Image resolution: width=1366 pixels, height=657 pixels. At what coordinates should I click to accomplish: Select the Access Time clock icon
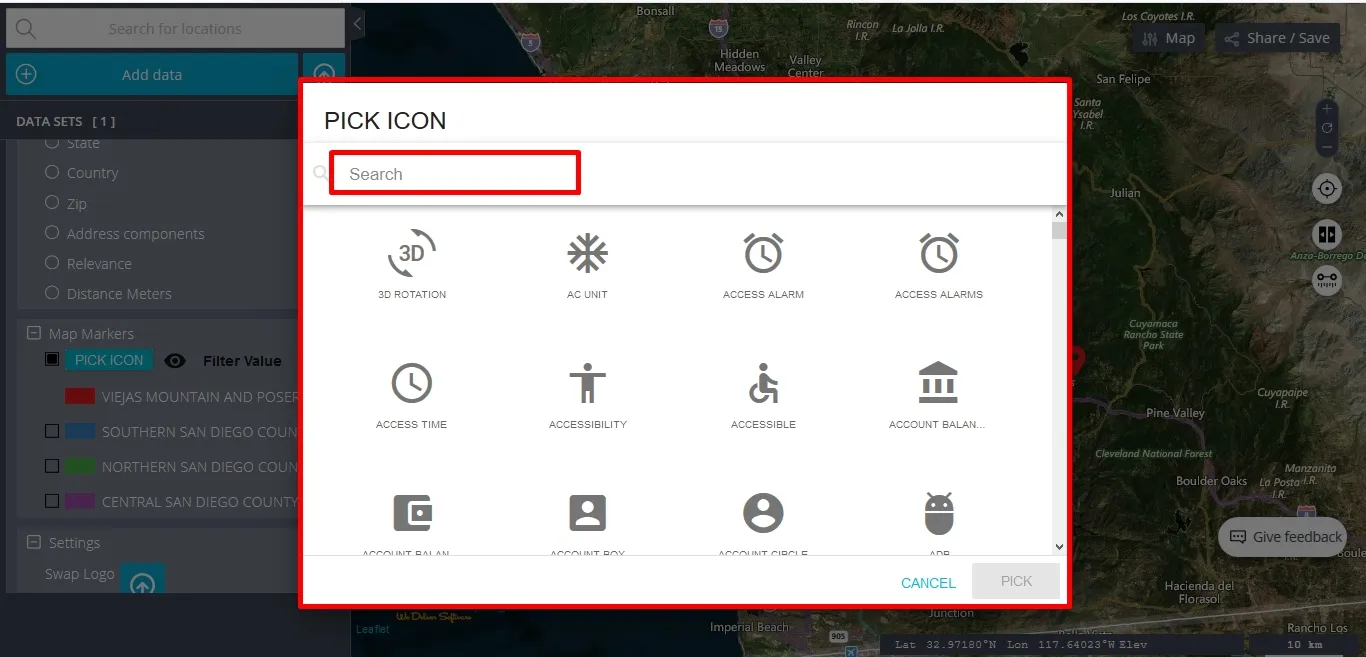click(x=412, y=384)
